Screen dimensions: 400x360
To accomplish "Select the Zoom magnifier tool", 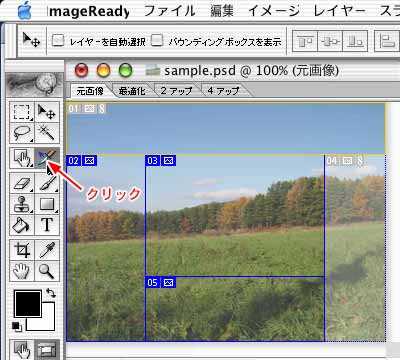I will click(x=47, y=271).
